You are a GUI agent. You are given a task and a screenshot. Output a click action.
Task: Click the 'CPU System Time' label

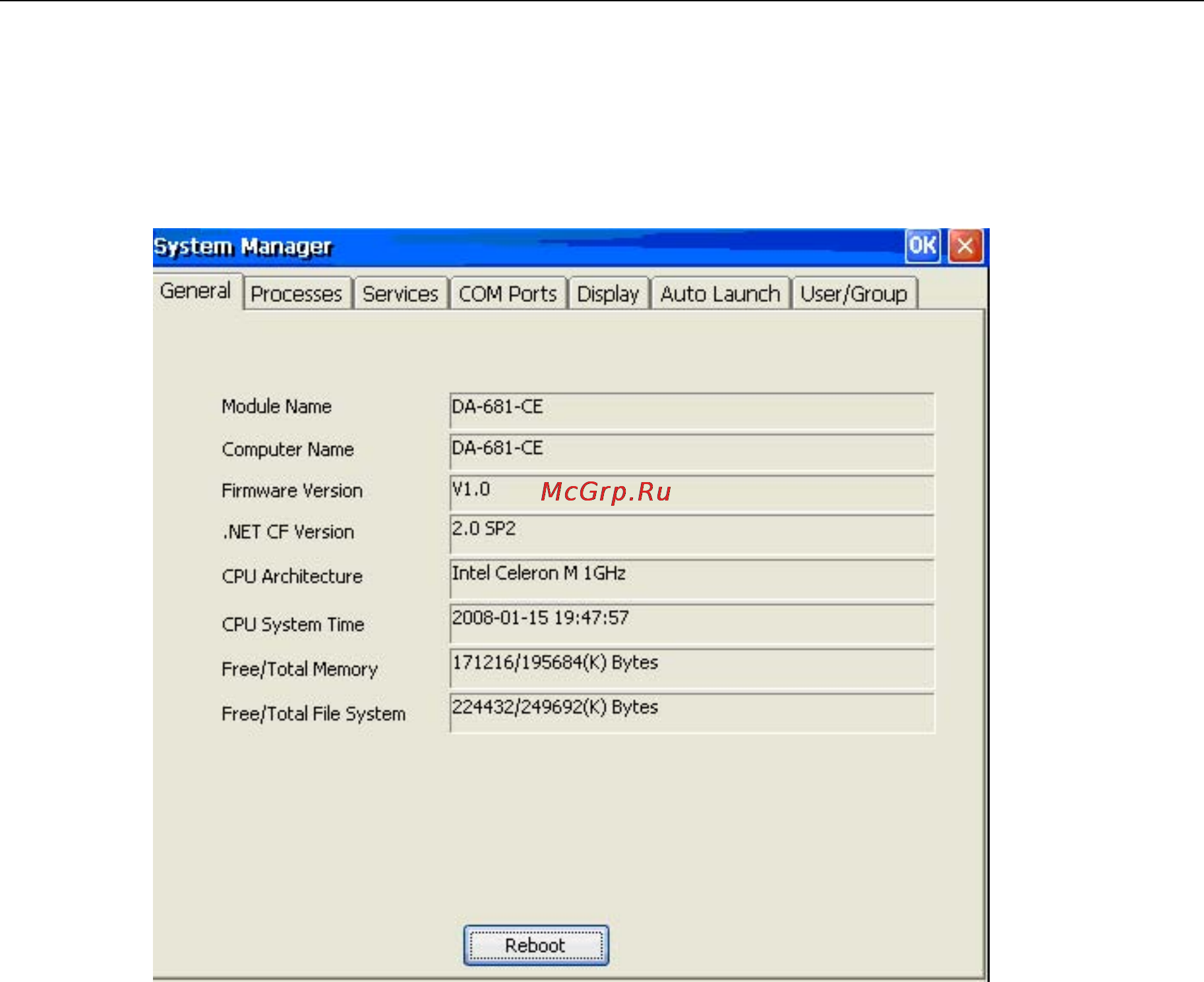point(293,625)
